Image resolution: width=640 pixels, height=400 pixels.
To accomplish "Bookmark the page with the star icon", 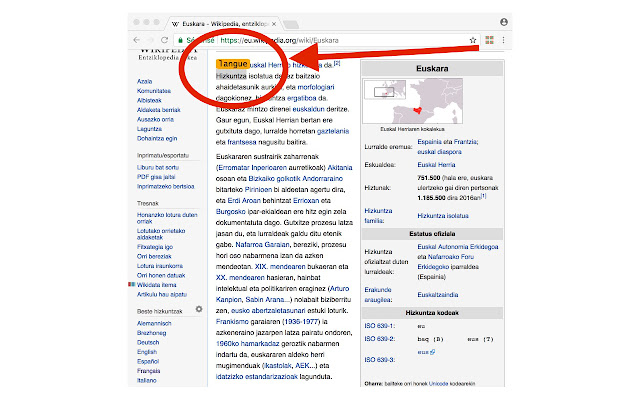I will 473,40.
